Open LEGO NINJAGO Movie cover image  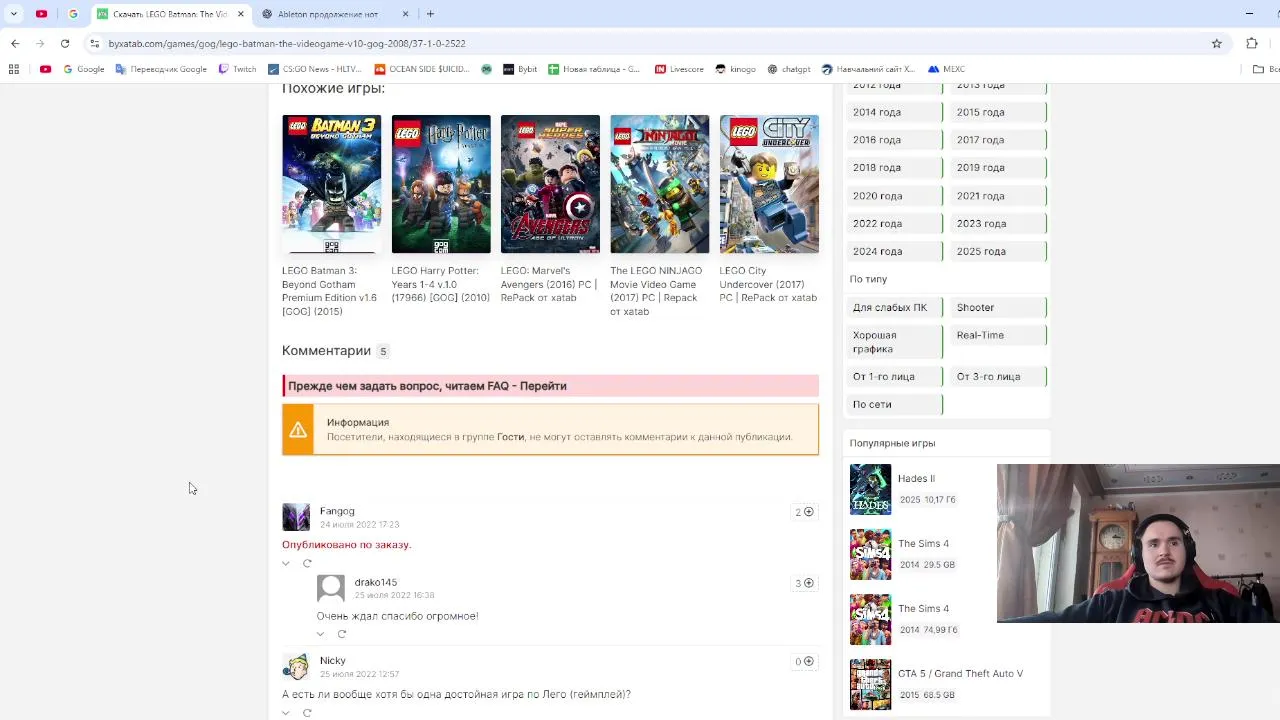[660, 184]
